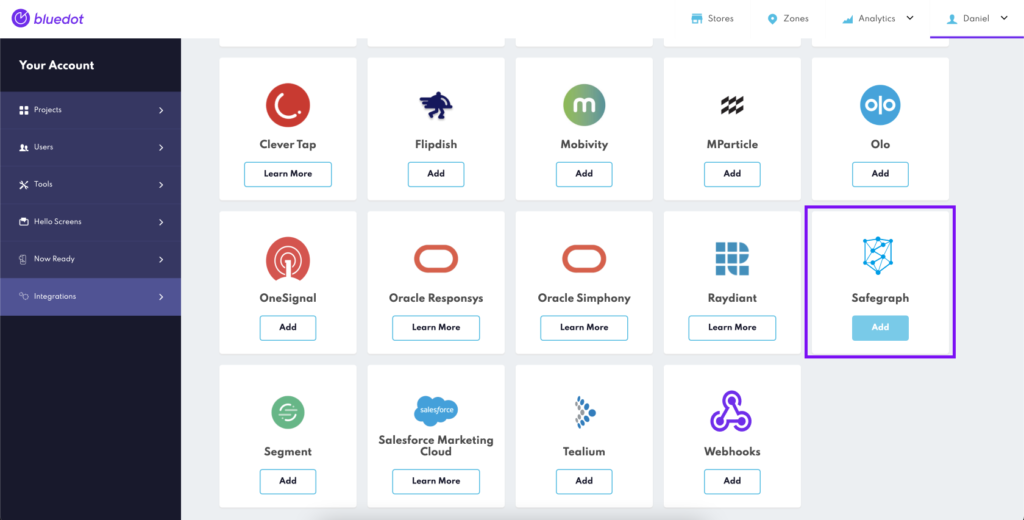Click the Safegraph card title
The width and height of the screenshot is (1024, 520).
[880, 298]
